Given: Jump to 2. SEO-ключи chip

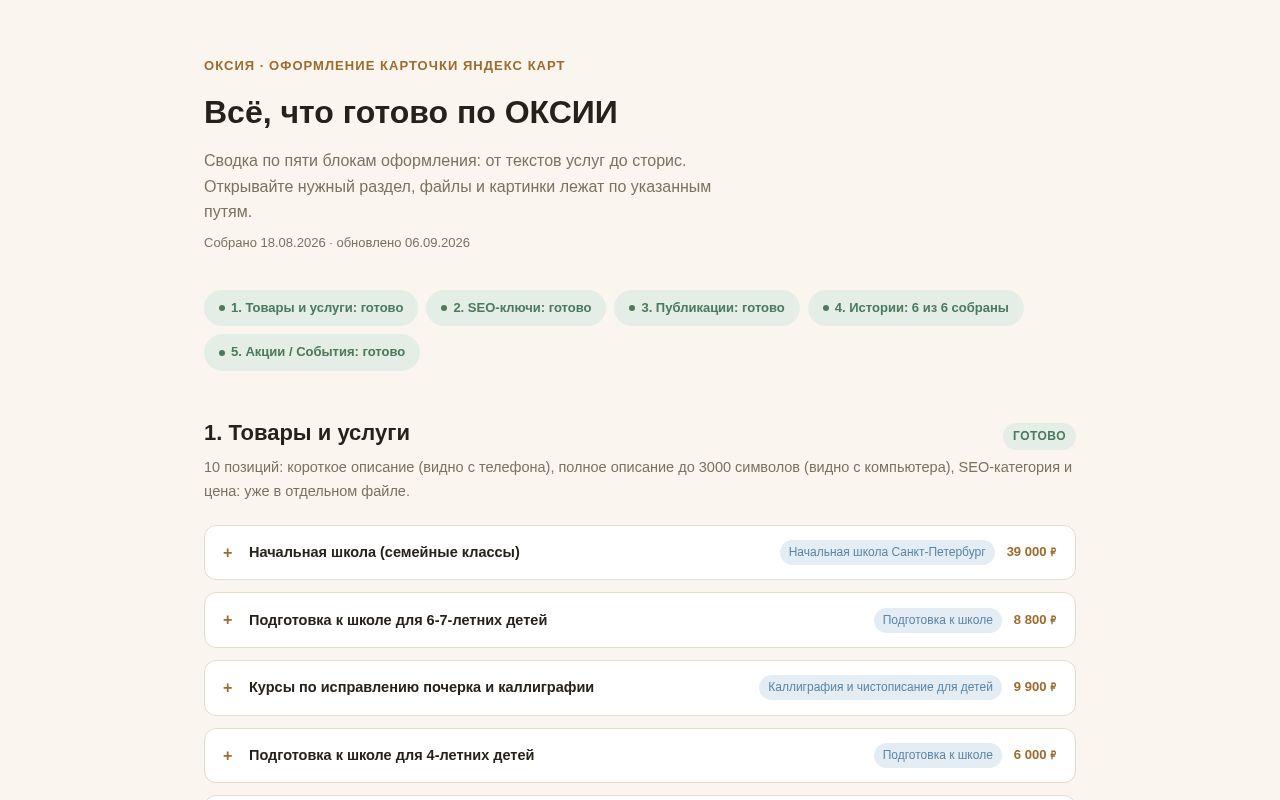Looking at the screenshot, I should pos(516,308).
